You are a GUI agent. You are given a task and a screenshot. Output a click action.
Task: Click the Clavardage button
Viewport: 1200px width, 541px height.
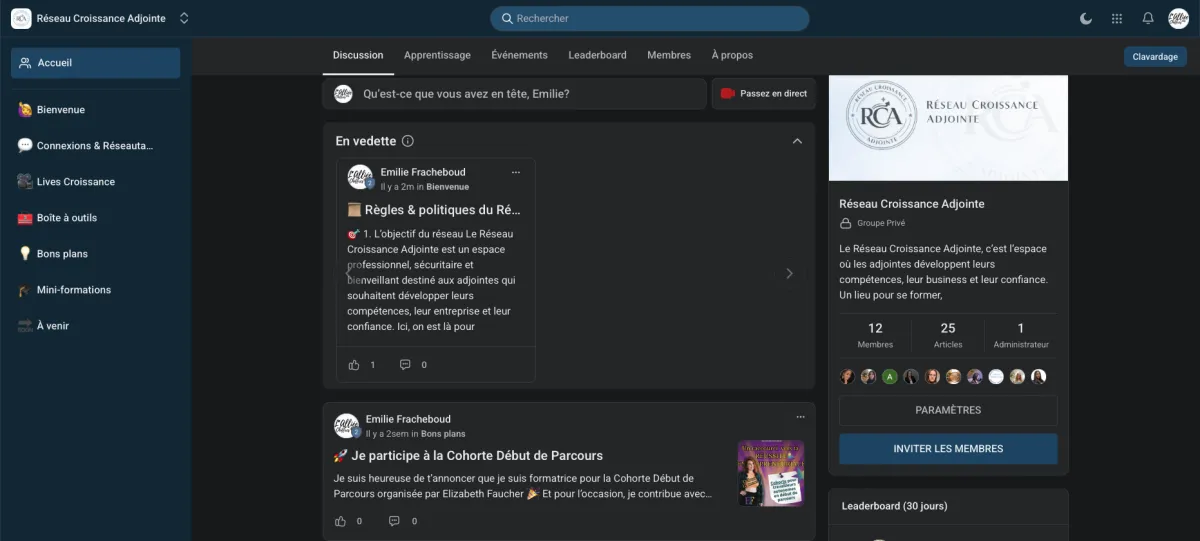[x=1155, y=57]
